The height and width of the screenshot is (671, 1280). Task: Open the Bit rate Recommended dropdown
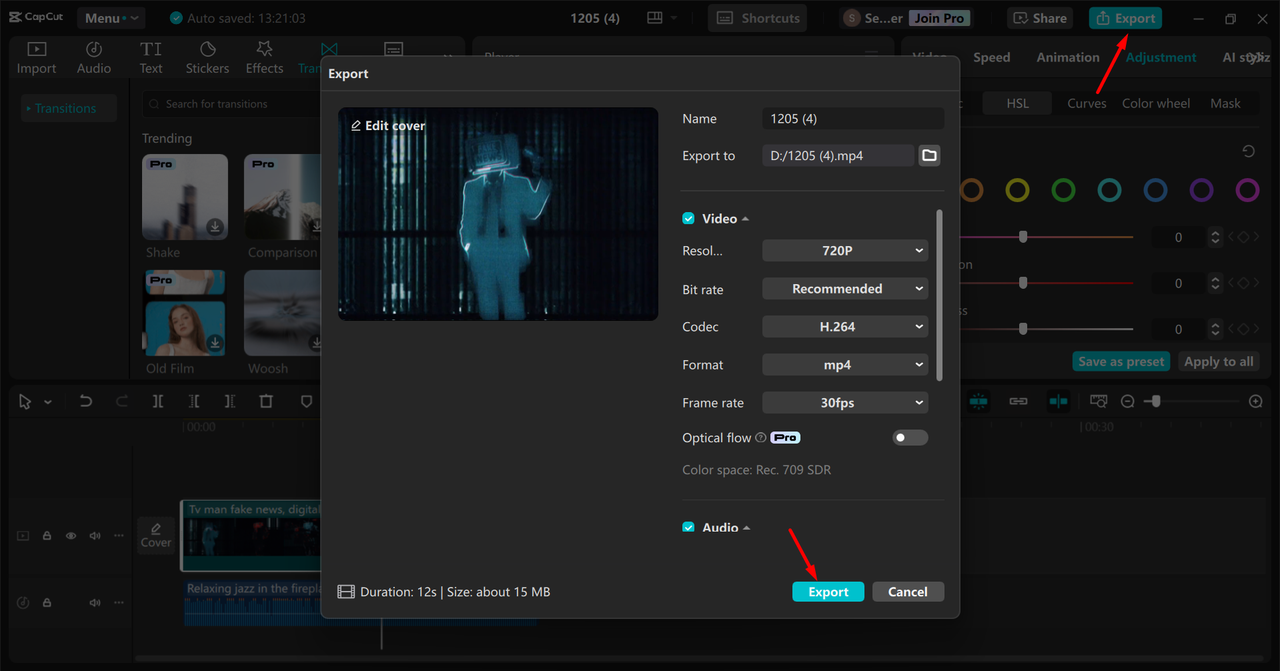845,289
